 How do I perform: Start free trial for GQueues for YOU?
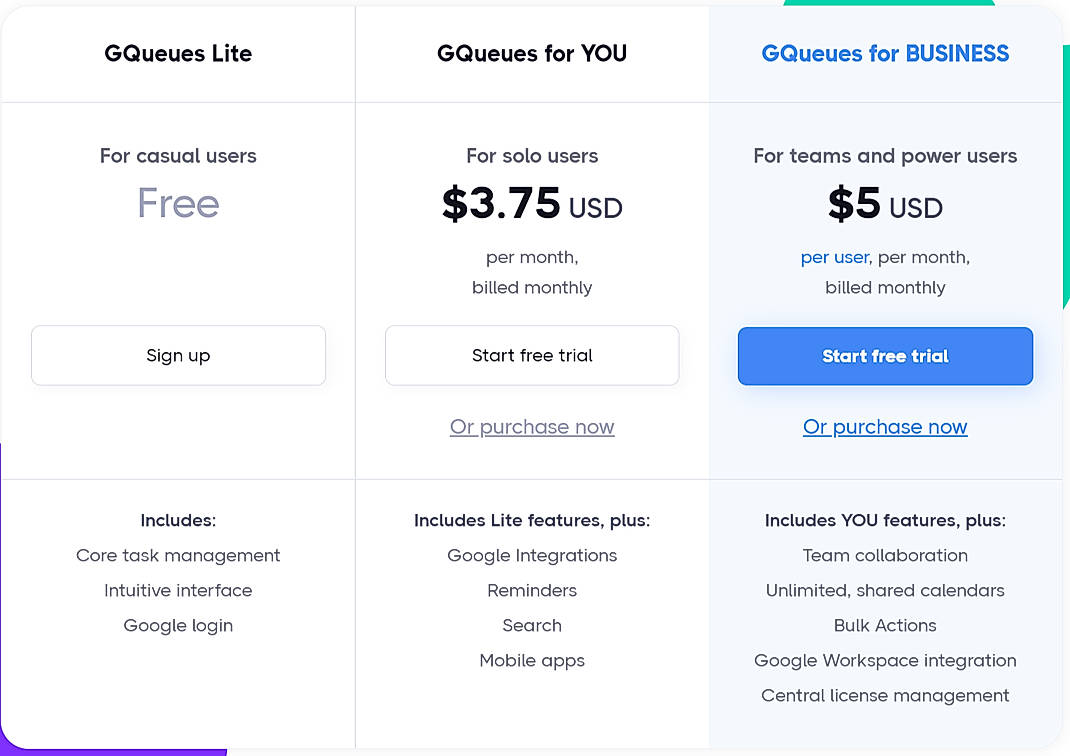coord(532,355)
